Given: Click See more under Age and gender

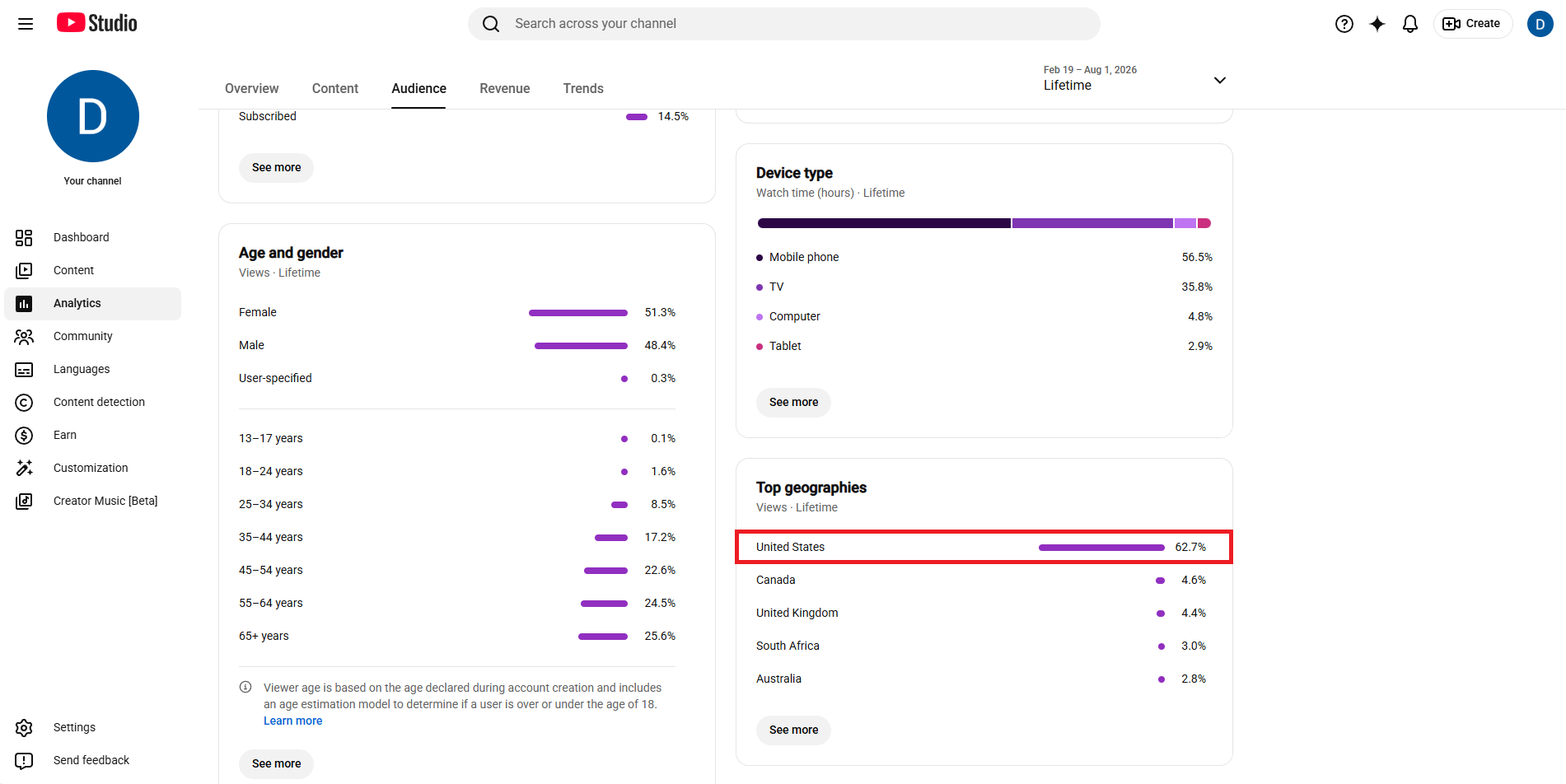Looking at the screenshot, I should click(x=276, y=763).
